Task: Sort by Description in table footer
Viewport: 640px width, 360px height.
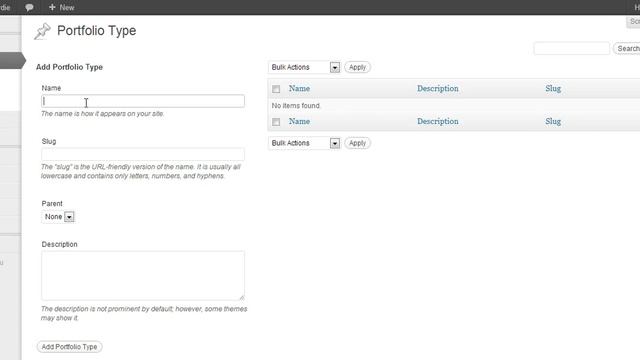Action: (438, 122)
